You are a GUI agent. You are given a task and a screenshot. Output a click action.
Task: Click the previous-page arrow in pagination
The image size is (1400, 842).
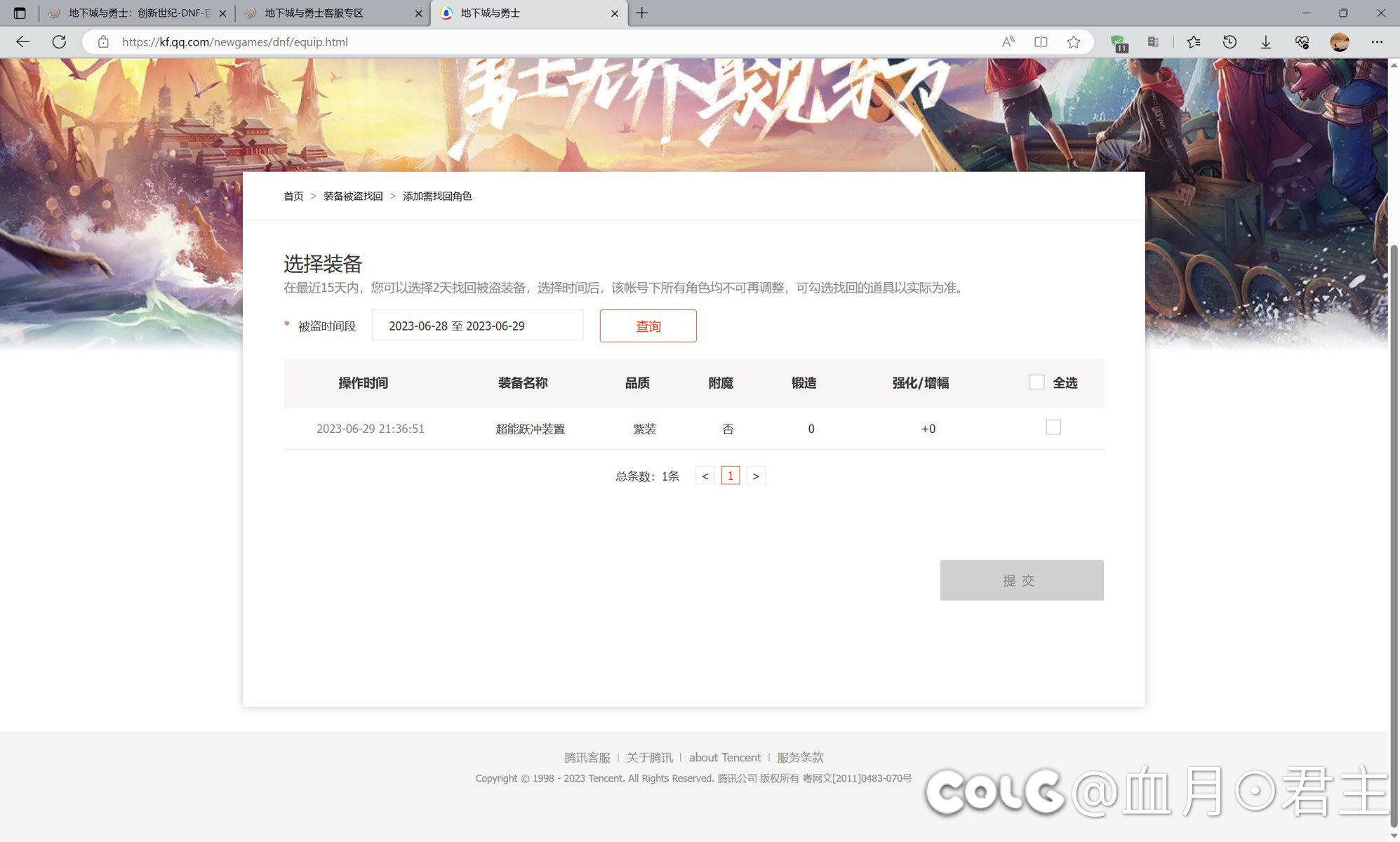pos(705,475)
